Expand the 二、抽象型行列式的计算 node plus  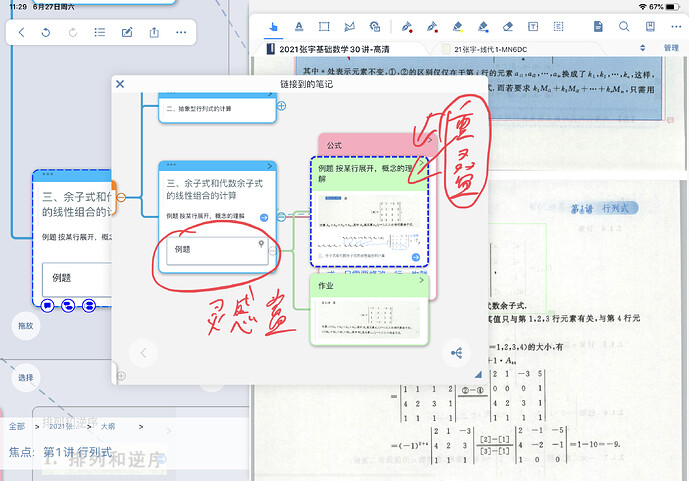click(x=282, y=106)
